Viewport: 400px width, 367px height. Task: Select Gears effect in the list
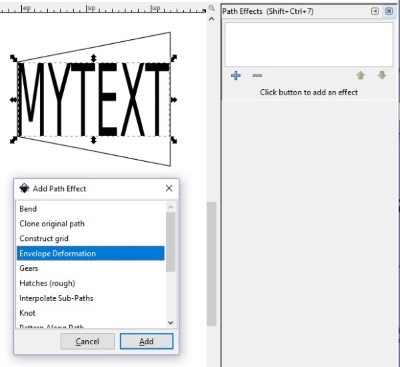point(91,268)
